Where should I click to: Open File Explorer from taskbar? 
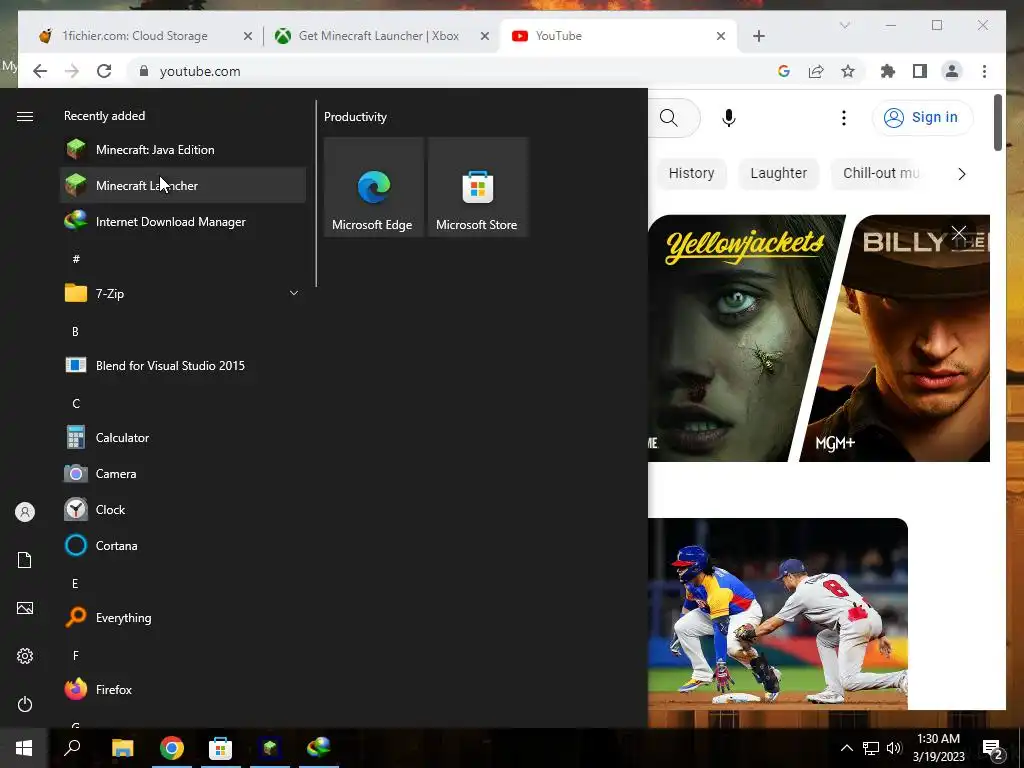122,748
